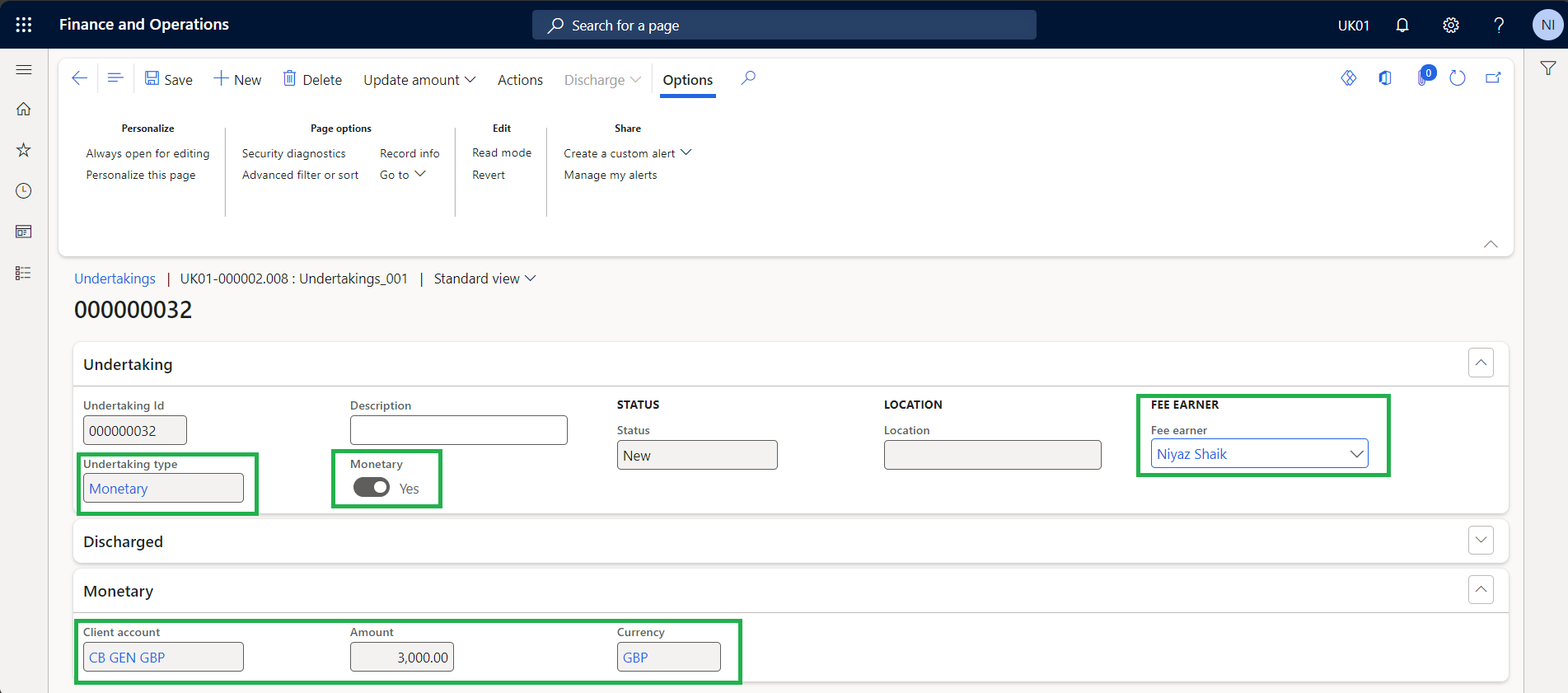Click the Amount field showing 3,000.00
This screenshot has height=693, width=1568.
click(402, 657)
